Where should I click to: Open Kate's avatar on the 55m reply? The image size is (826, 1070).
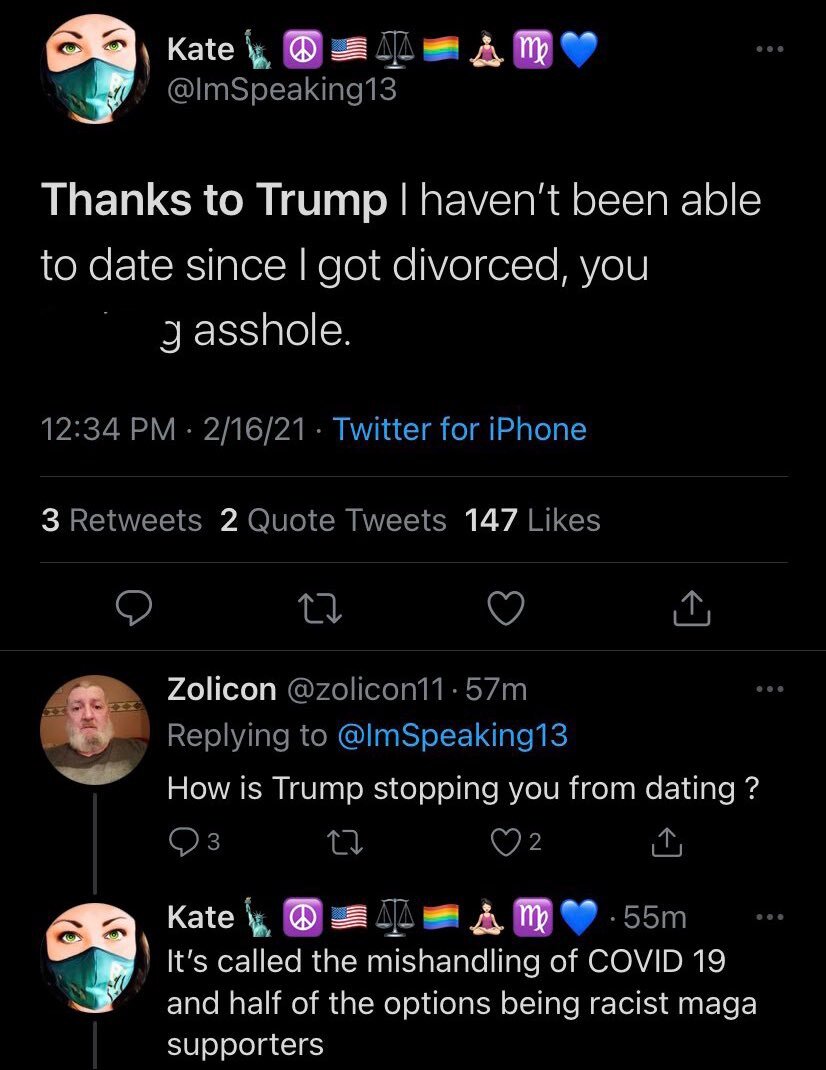tap(95, 957)
